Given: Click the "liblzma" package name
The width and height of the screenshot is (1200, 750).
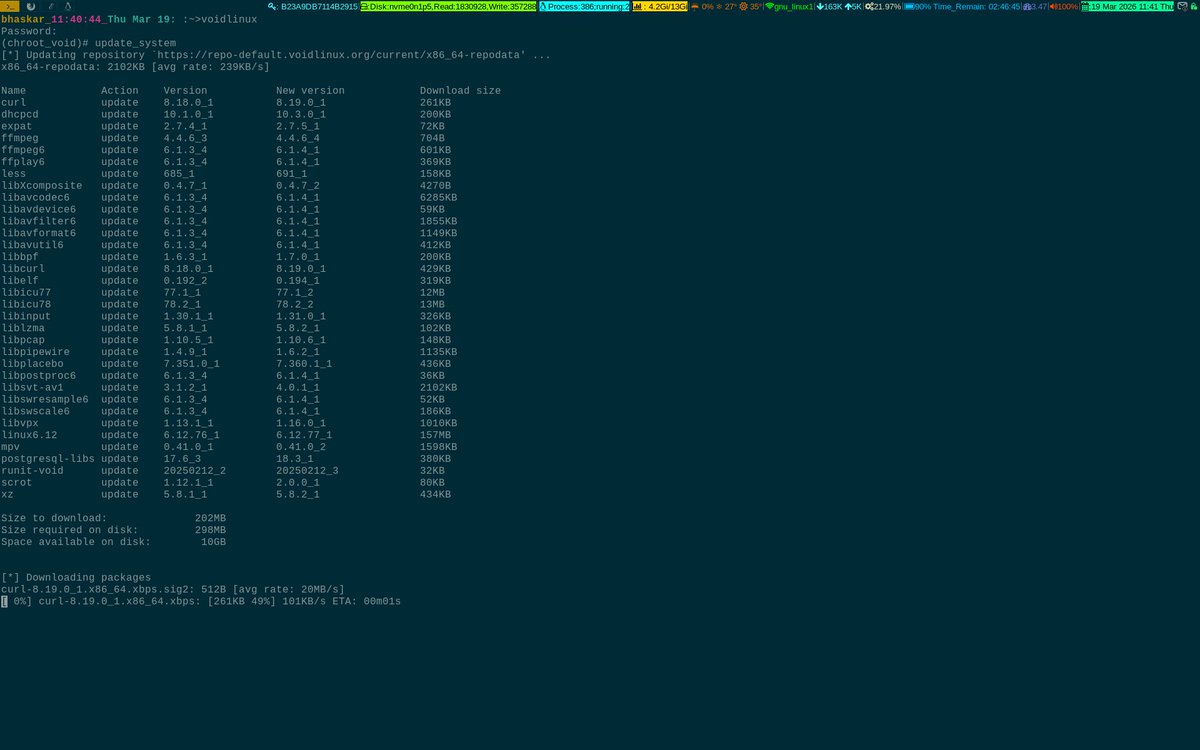Looking at the screenshot, I should click(x=23, y=330).
